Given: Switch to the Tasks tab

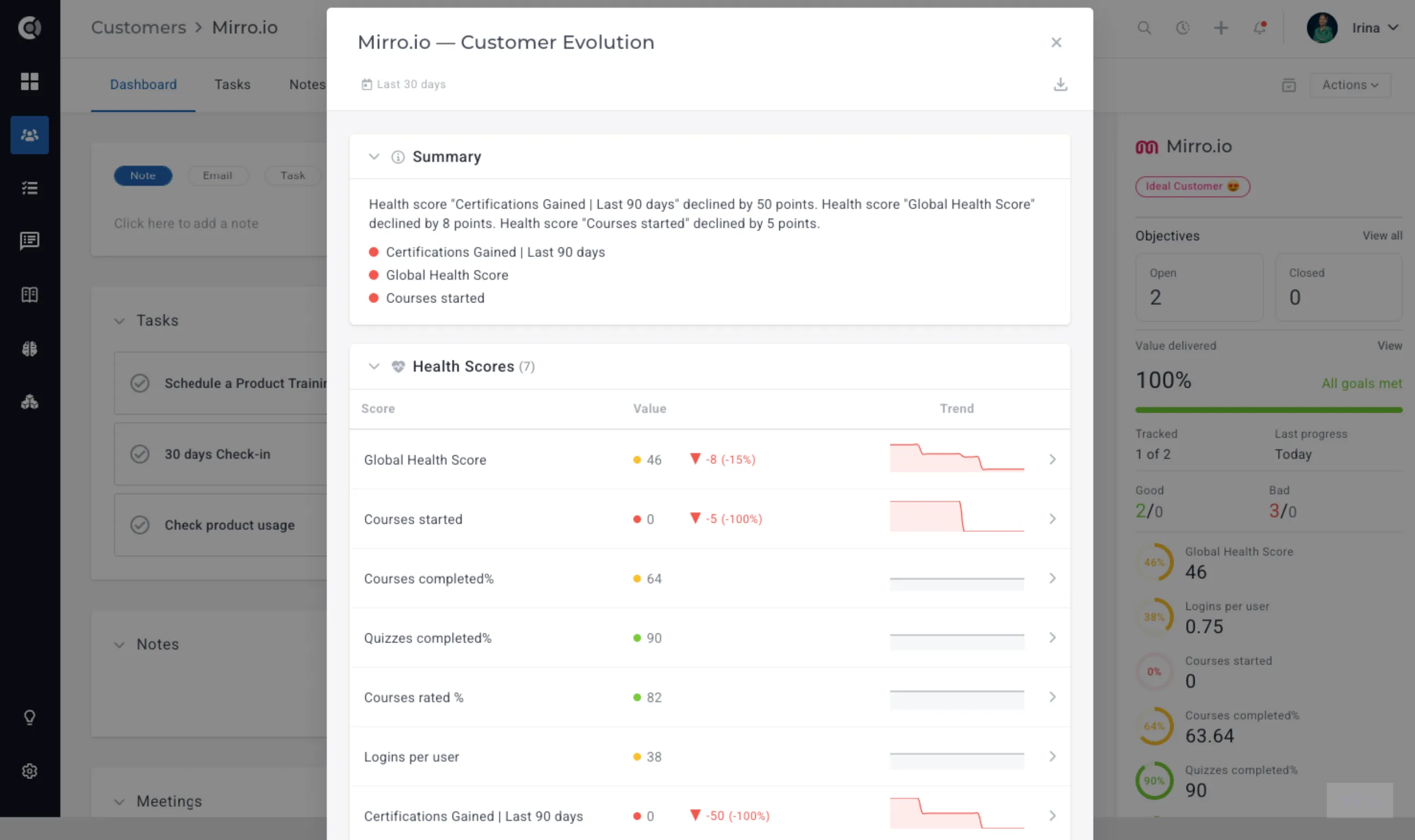Looking at the screenshot, I should [232, 85].
